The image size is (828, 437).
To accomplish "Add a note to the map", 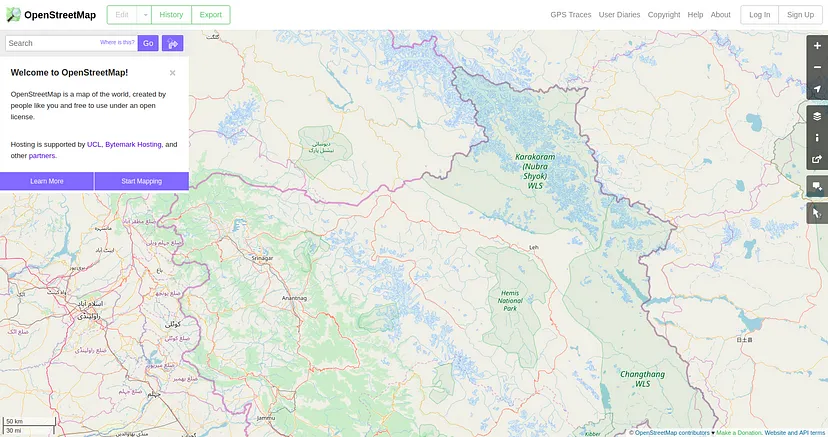I will pyautogui.click(x=817, y=186).
